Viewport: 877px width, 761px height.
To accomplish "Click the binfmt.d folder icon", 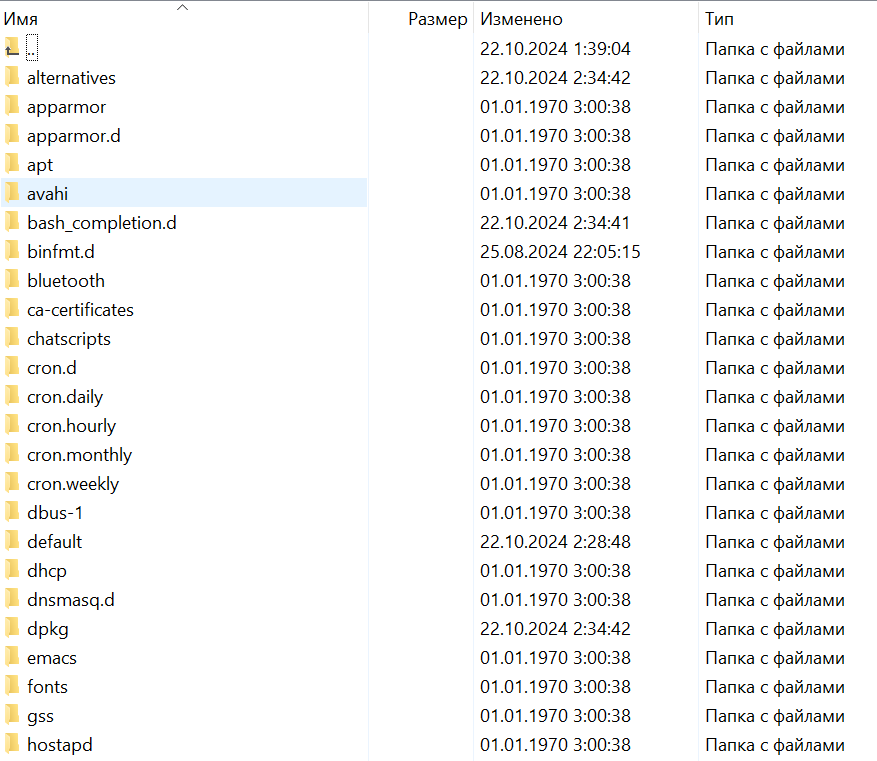I will point(12,252).
